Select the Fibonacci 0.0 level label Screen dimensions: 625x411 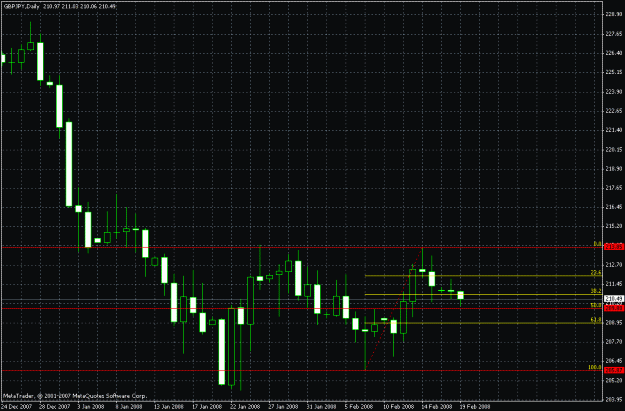(x=597, y=244)
